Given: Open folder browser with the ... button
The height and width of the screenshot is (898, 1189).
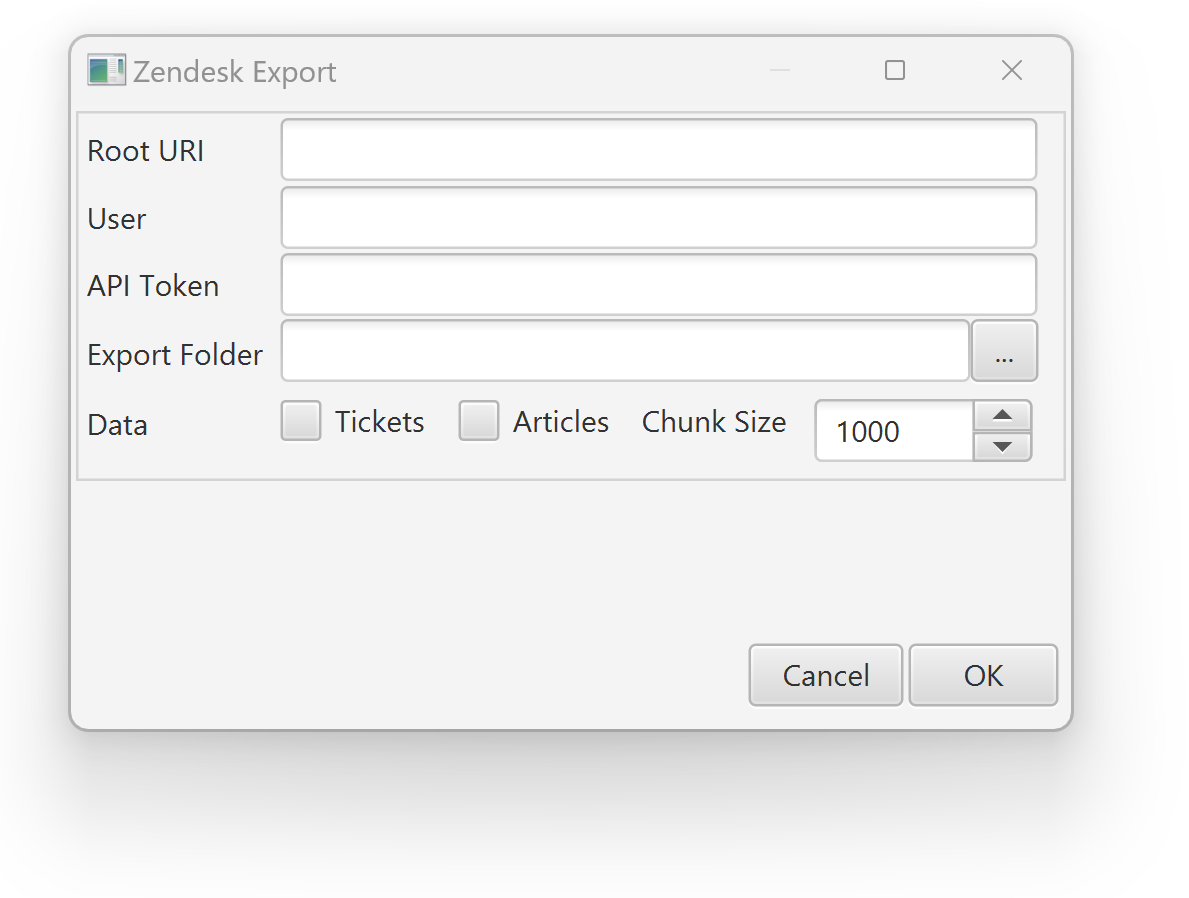Looking at the screenshot, I should pyautogui.click(x=1004, y=351).
